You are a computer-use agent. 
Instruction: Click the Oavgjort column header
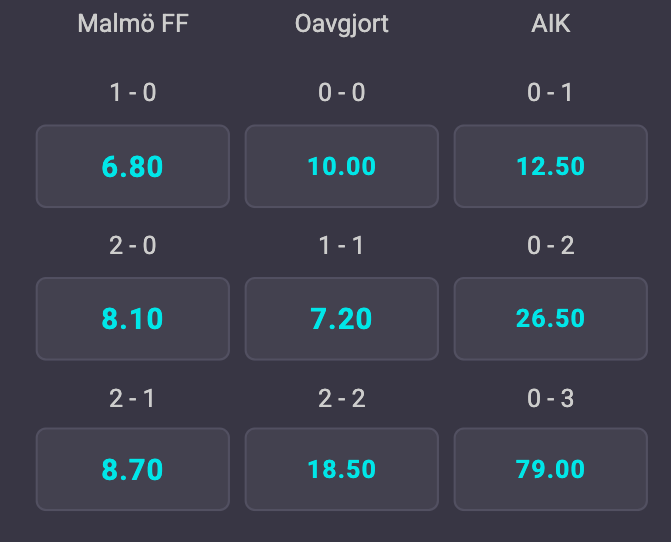pyautogui.click(x=342, y=24)
